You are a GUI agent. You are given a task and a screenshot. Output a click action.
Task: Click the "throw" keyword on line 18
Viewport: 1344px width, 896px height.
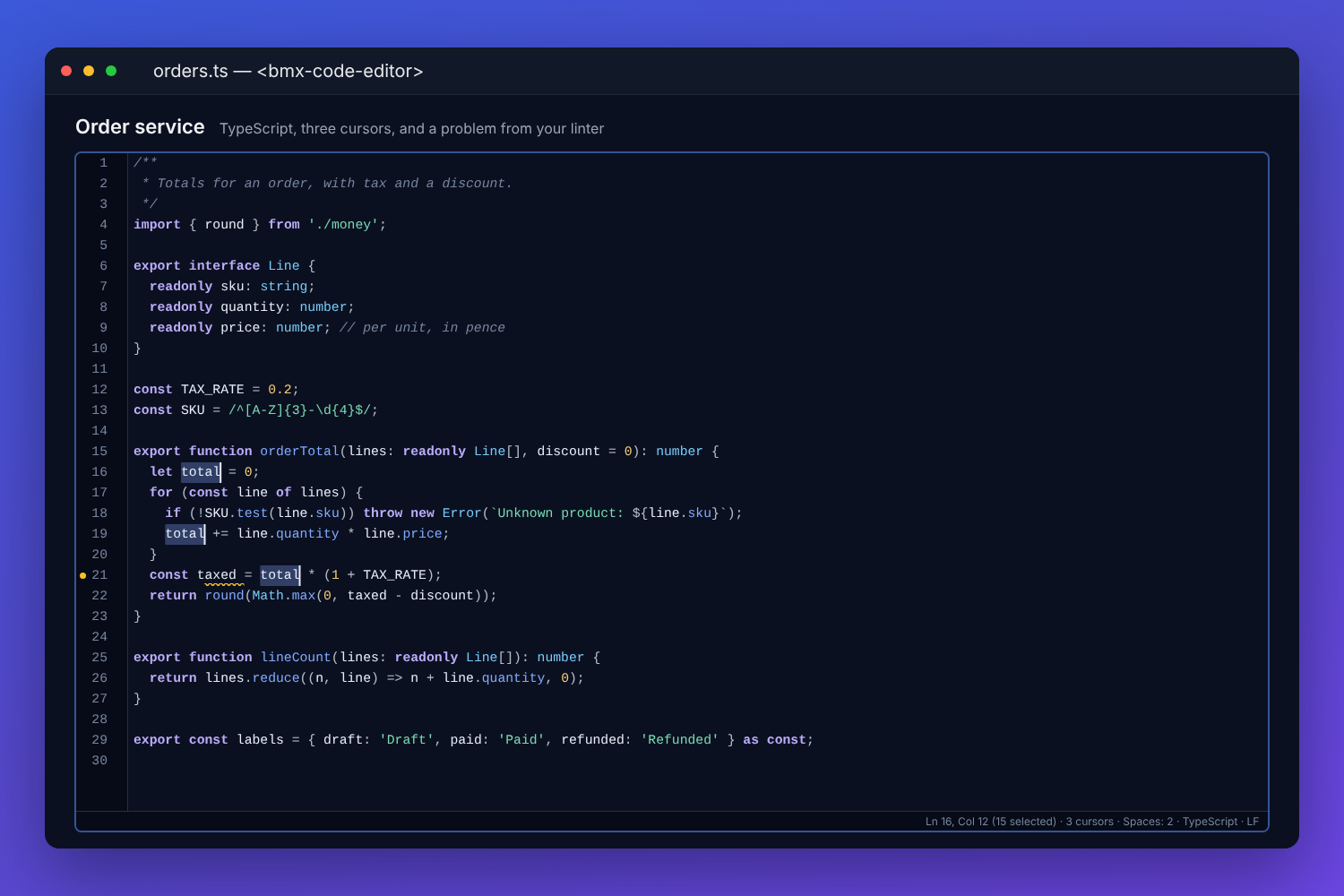(x=383, y=513)
